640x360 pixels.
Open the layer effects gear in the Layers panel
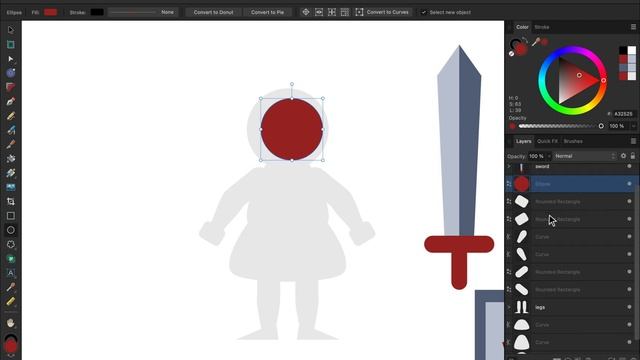click(623, 156)
